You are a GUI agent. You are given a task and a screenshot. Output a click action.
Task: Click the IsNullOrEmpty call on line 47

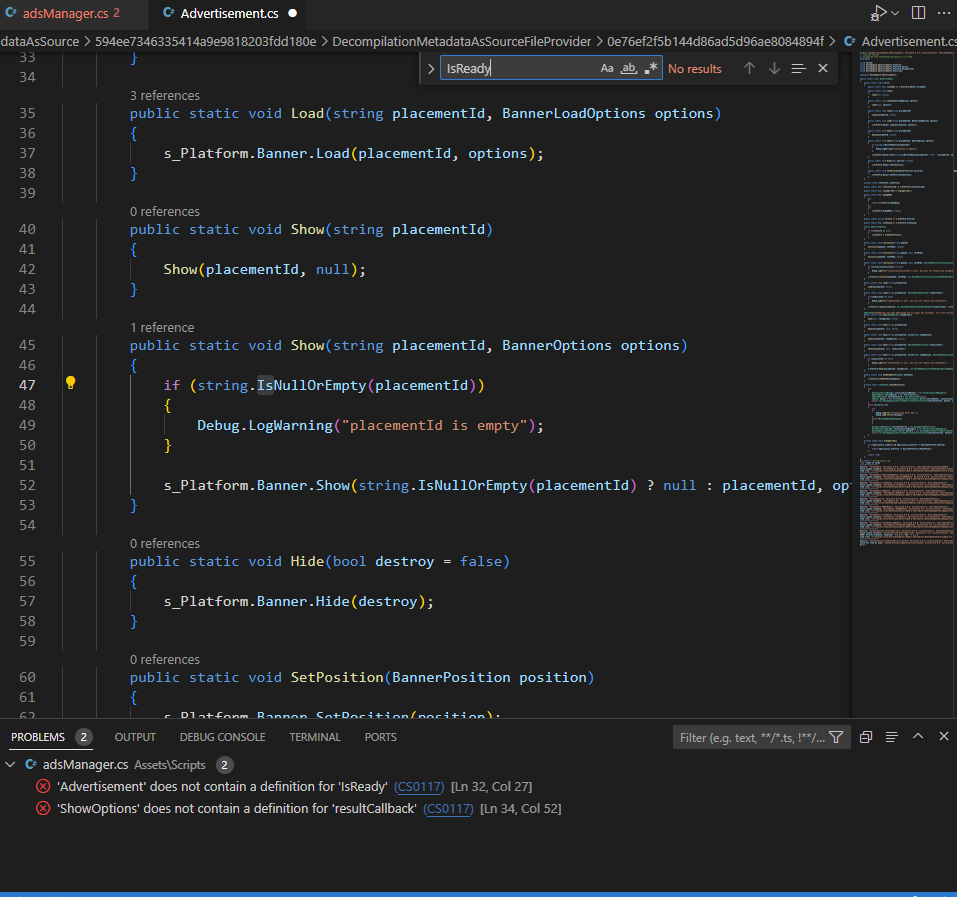311,385
